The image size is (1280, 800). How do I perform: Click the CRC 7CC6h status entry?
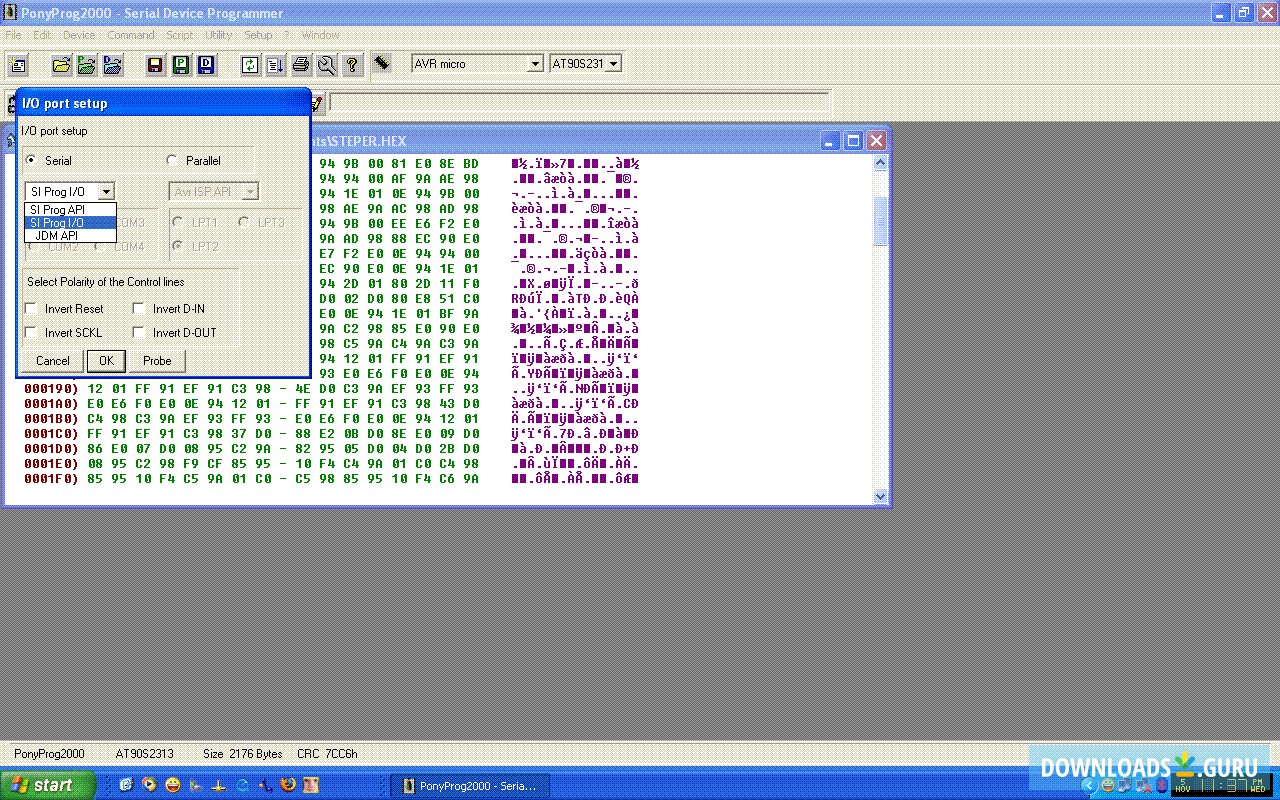[327, 754]
